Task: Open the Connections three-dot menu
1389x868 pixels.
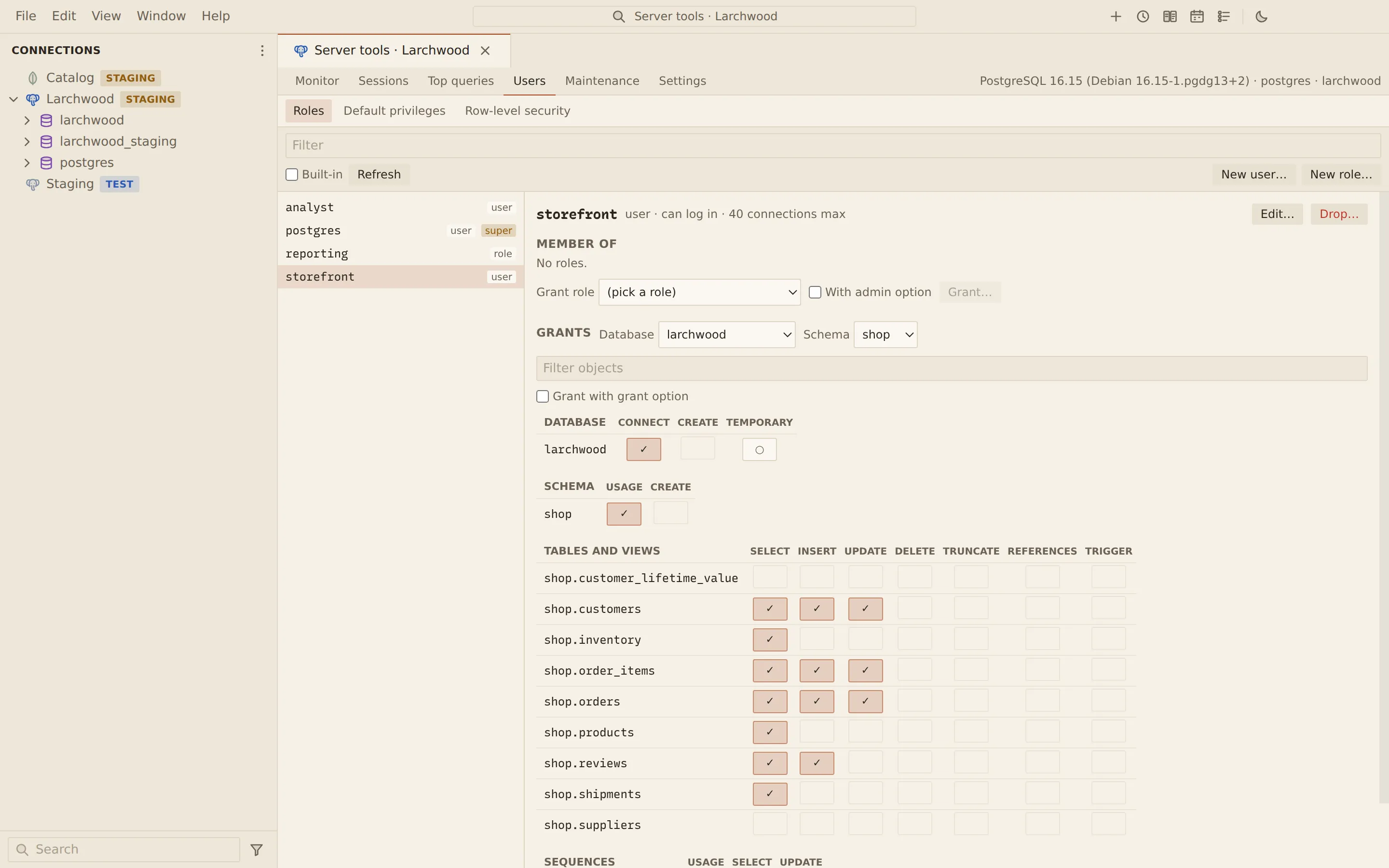Action: tap(262, 51)
